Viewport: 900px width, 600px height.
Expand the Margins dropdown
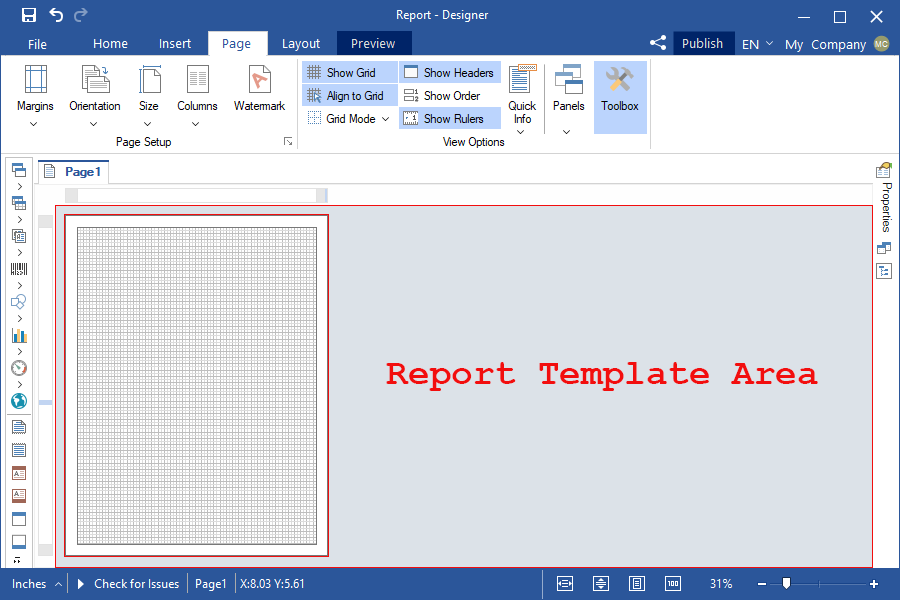(35, 112)
